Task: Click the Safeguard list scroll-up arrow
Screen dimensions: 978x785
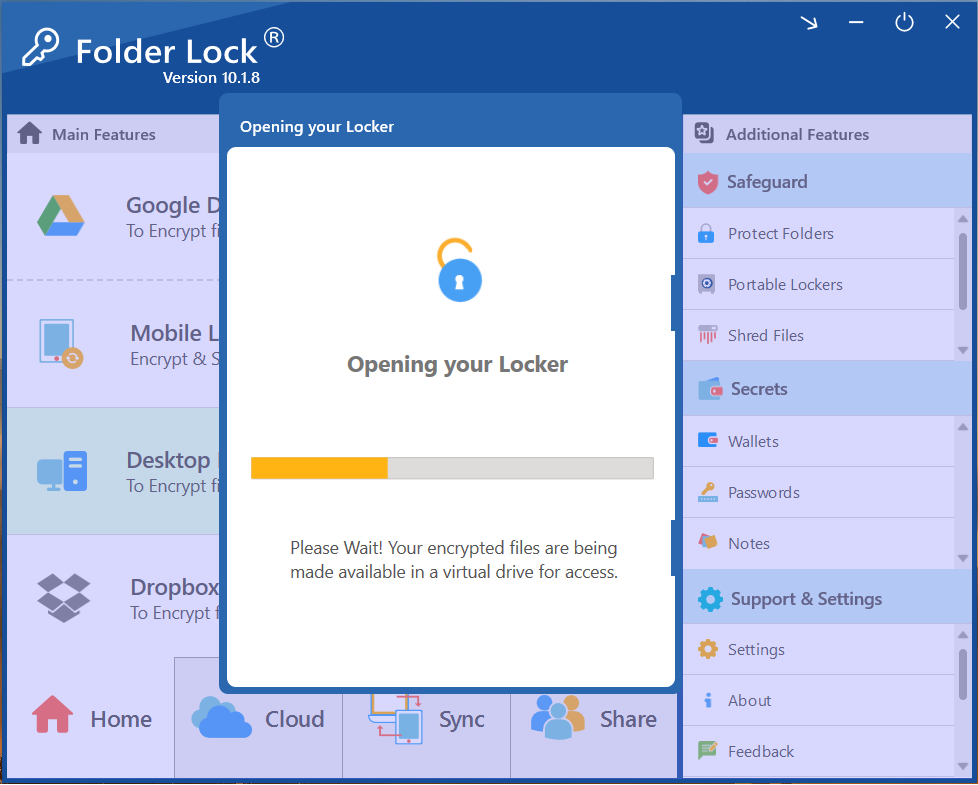Action: pyautogui.click(x=963, y=218)
